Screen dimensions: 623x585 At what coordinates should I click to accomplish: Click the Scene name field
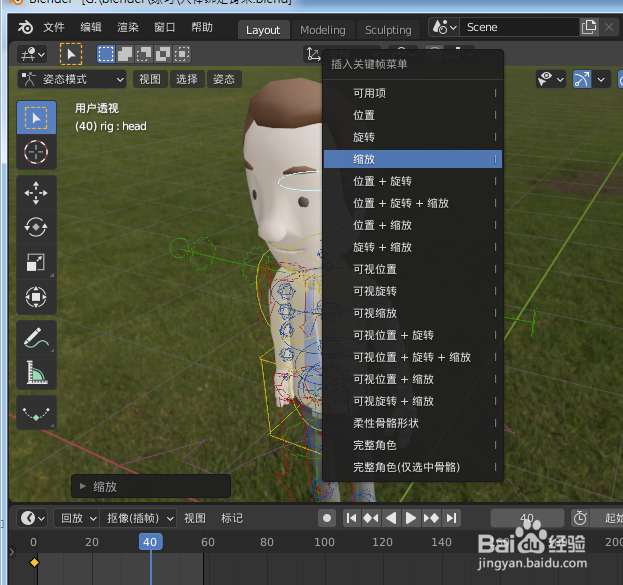coord(519,27)
